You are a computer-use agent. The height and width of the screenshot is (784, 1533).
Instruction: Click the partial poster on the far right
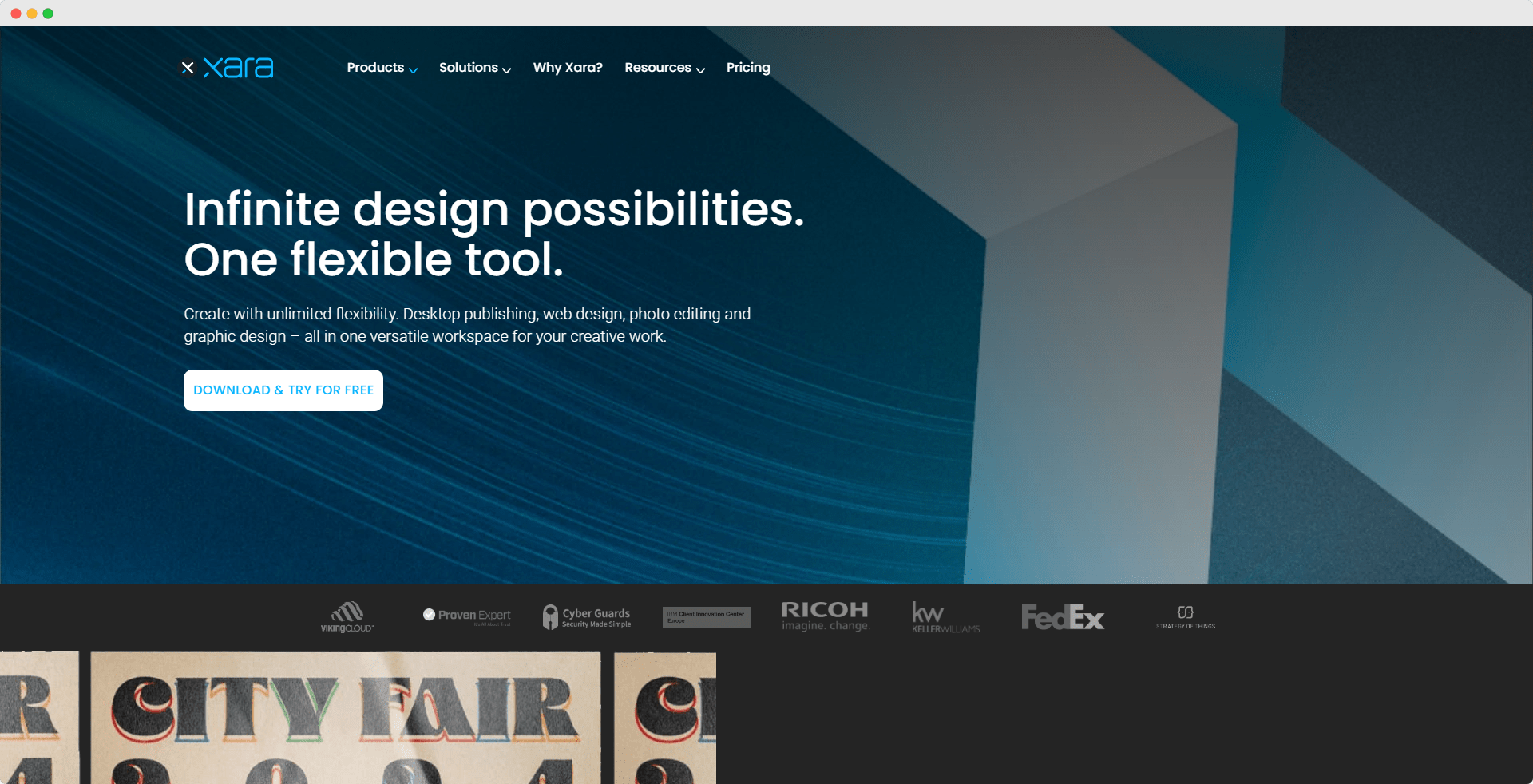664,718
